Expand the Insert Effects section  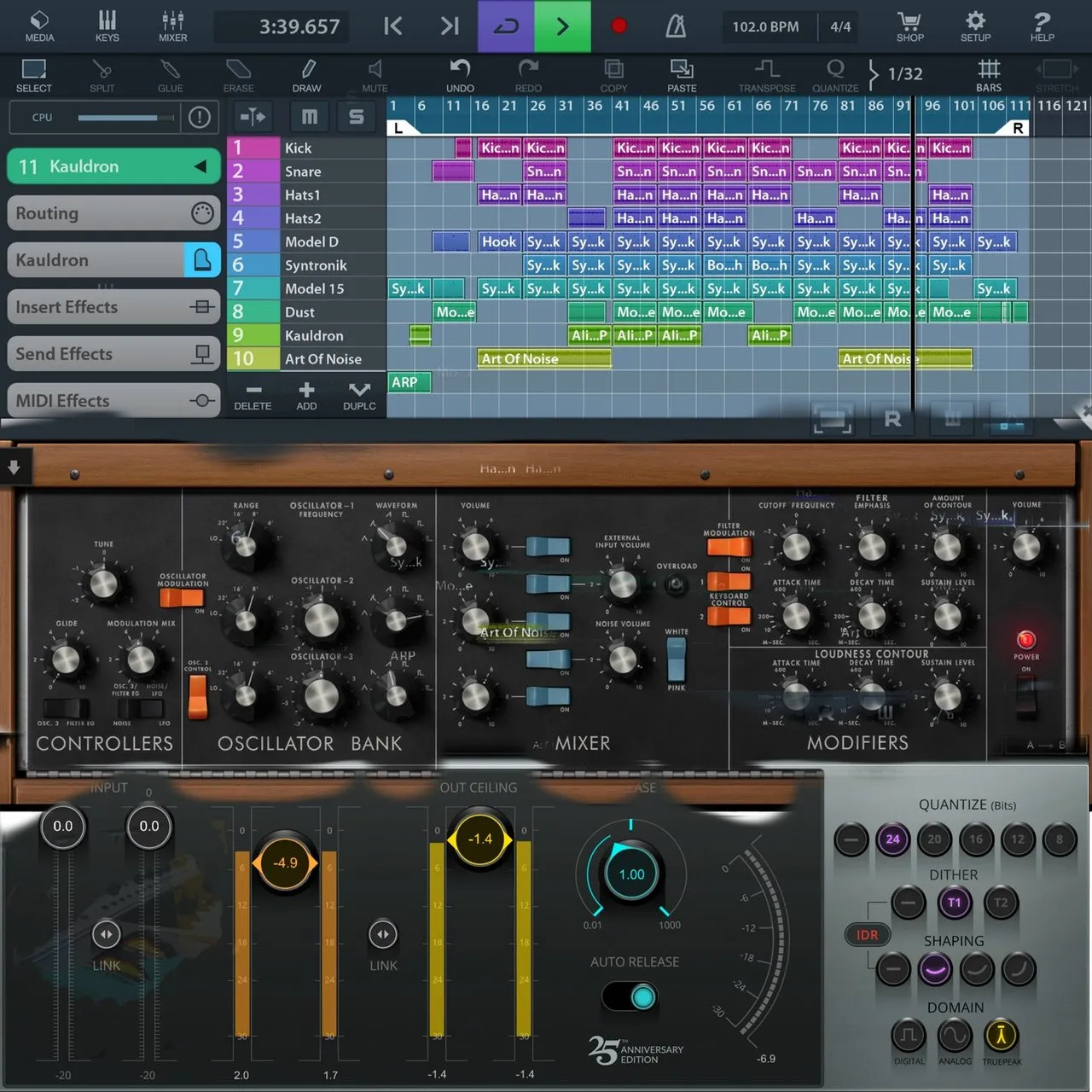tap(113, 307)
